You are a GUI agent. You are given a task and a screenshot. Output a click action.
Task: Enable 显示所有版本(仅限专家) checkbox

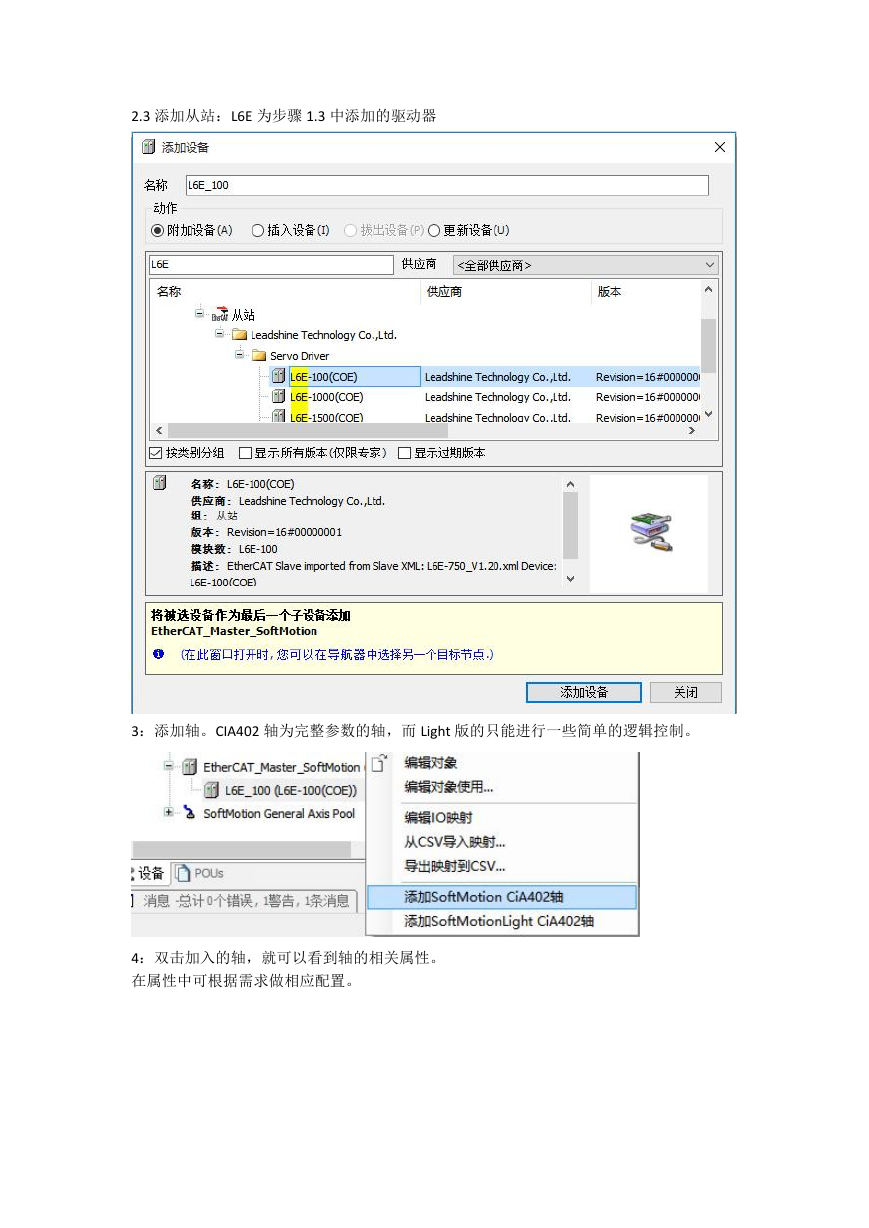click(245, 453)
